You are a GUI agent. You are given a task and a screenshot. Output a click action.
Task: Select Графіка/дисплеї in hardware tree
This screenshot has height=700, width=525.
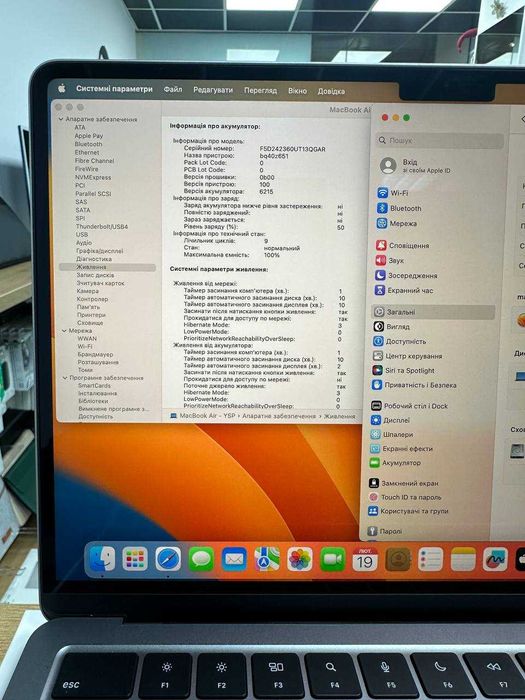click(x=100, y=251)
